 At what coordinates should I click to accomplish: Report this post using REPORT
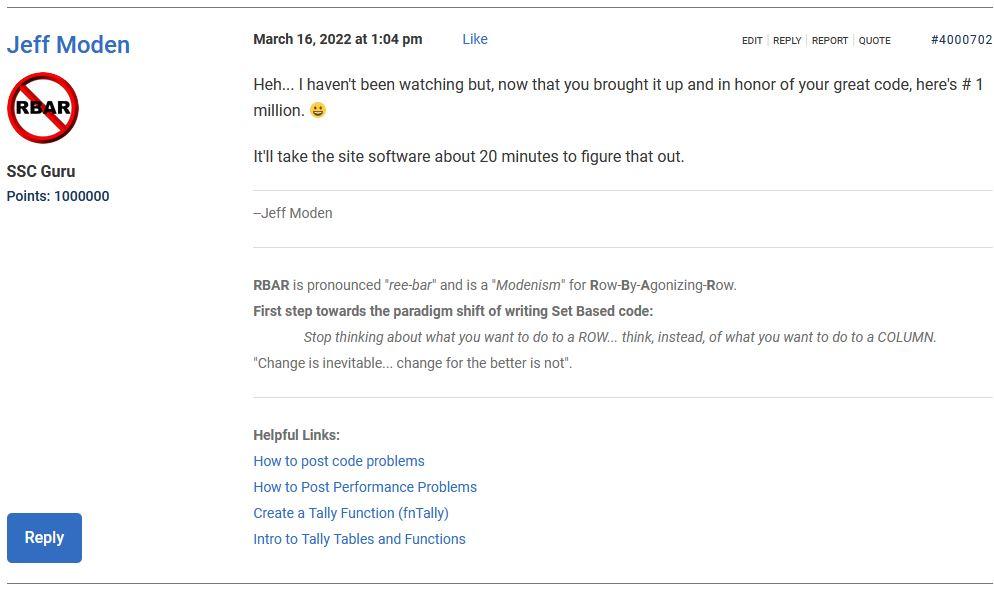(x=830, y=41)
